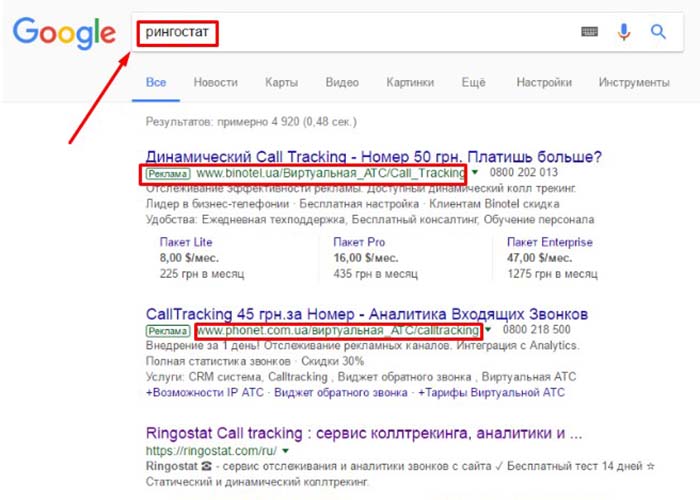Select the Все tab
This screenshot has height=500, width=700.
point(156,83)
